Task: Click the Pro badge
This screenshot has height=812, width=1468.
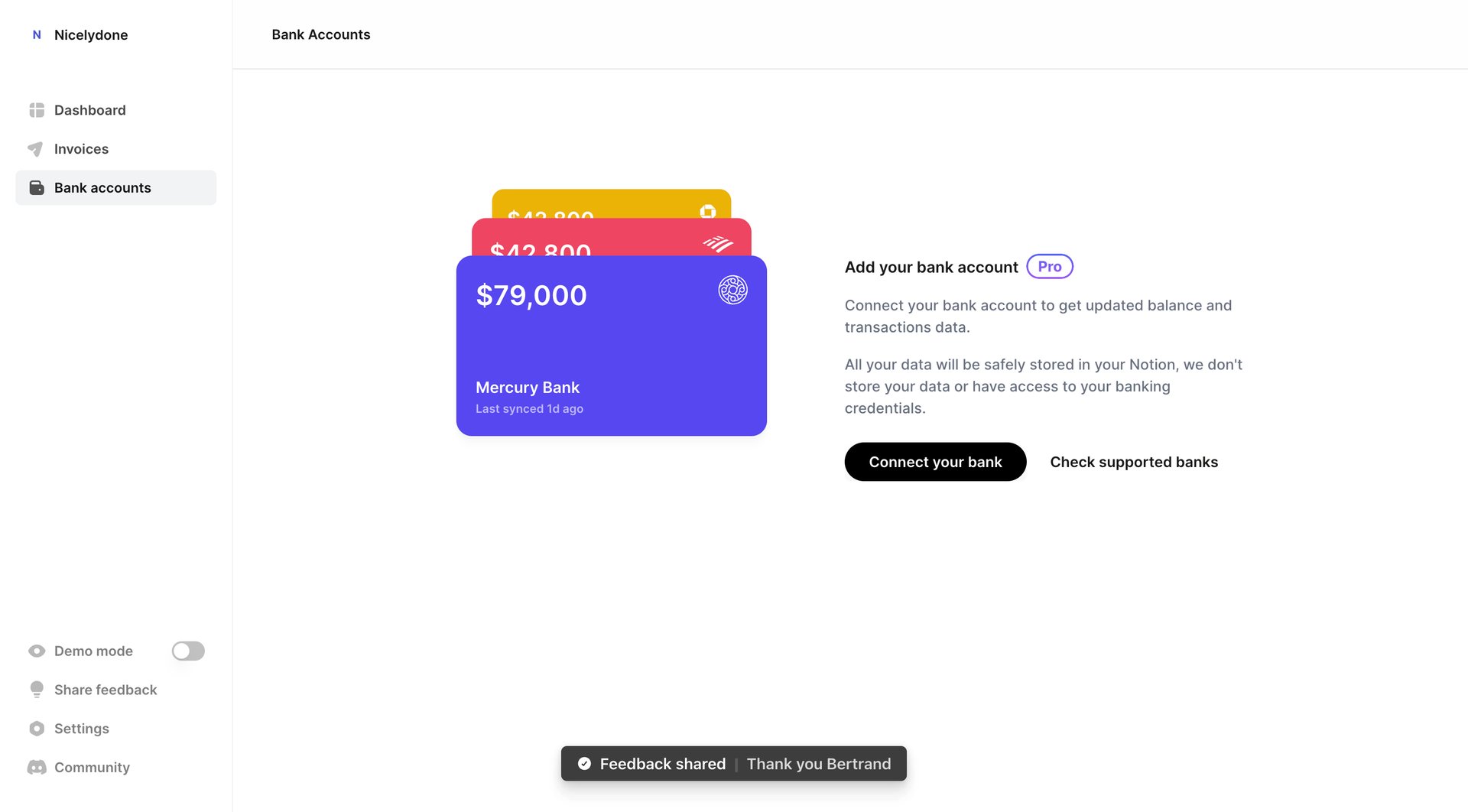Action: (x=1049, y=266)
